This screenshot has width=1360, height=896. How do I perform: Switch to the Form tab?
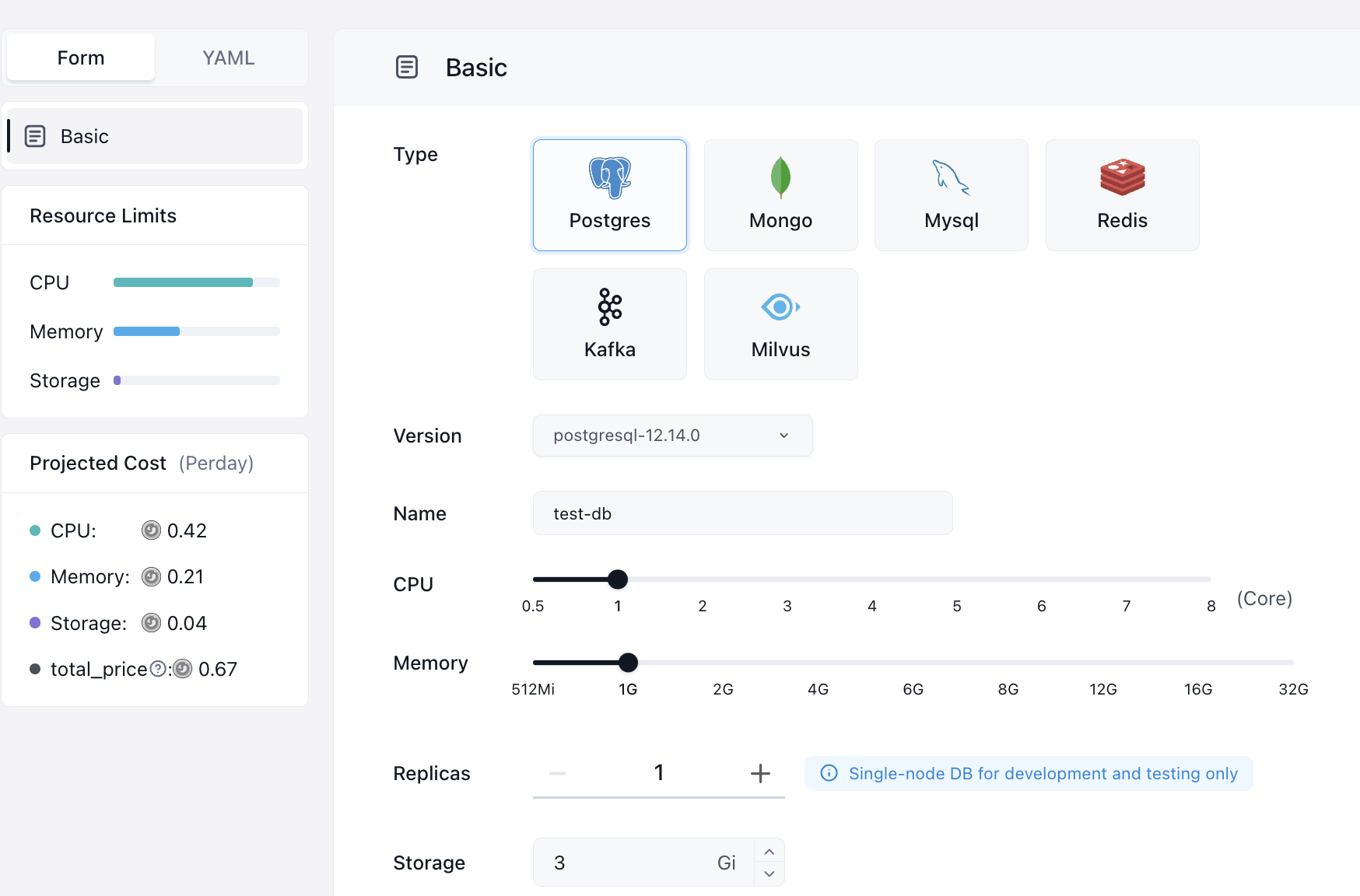(x=81, y=58)
